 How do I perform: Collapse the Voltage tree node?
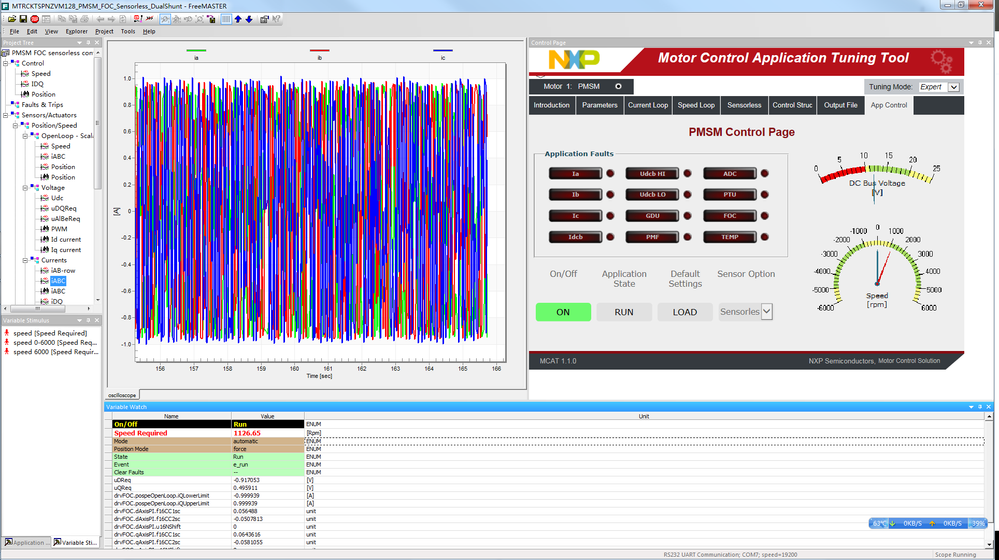25,188
